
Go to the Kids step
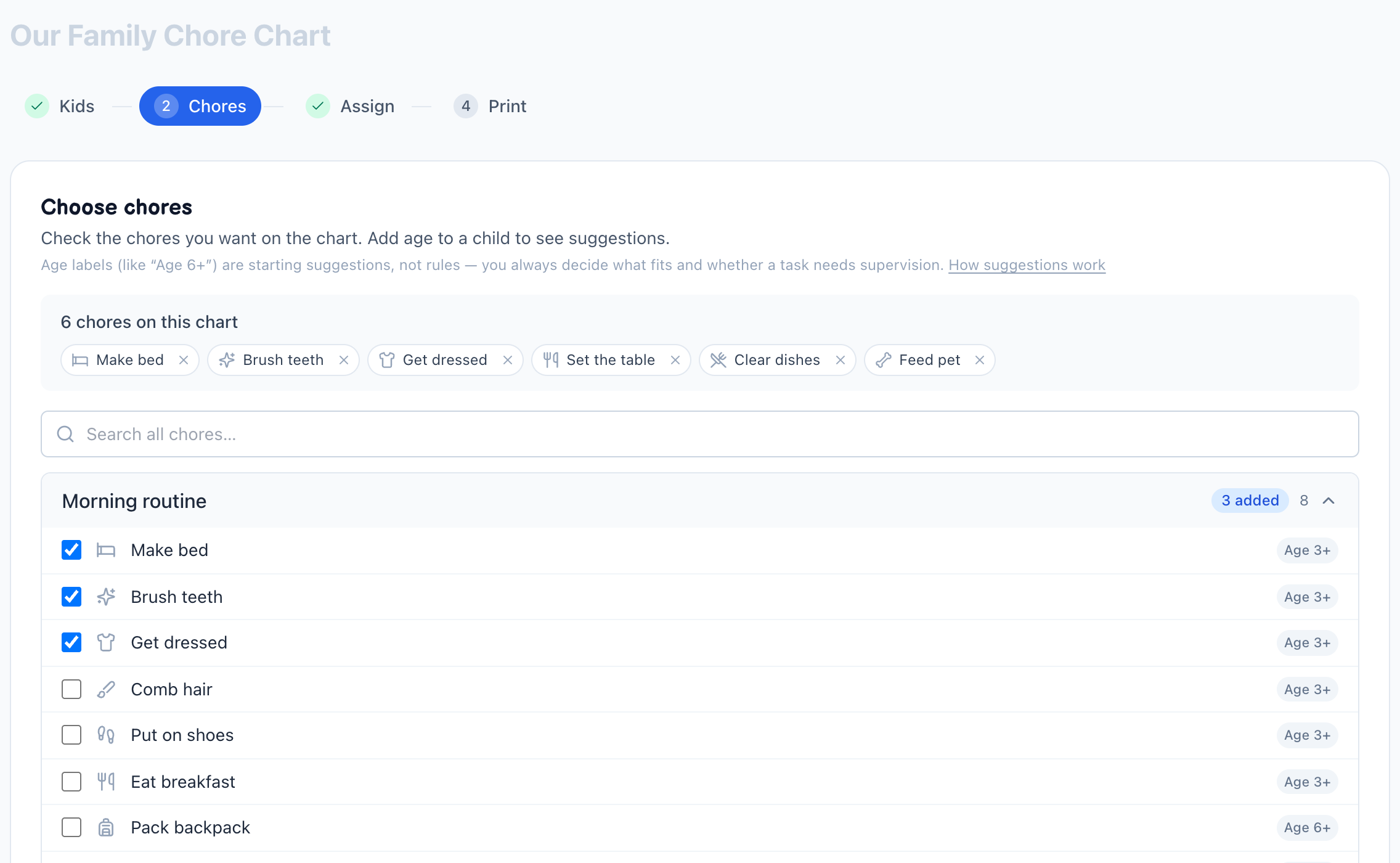(60, 106)
